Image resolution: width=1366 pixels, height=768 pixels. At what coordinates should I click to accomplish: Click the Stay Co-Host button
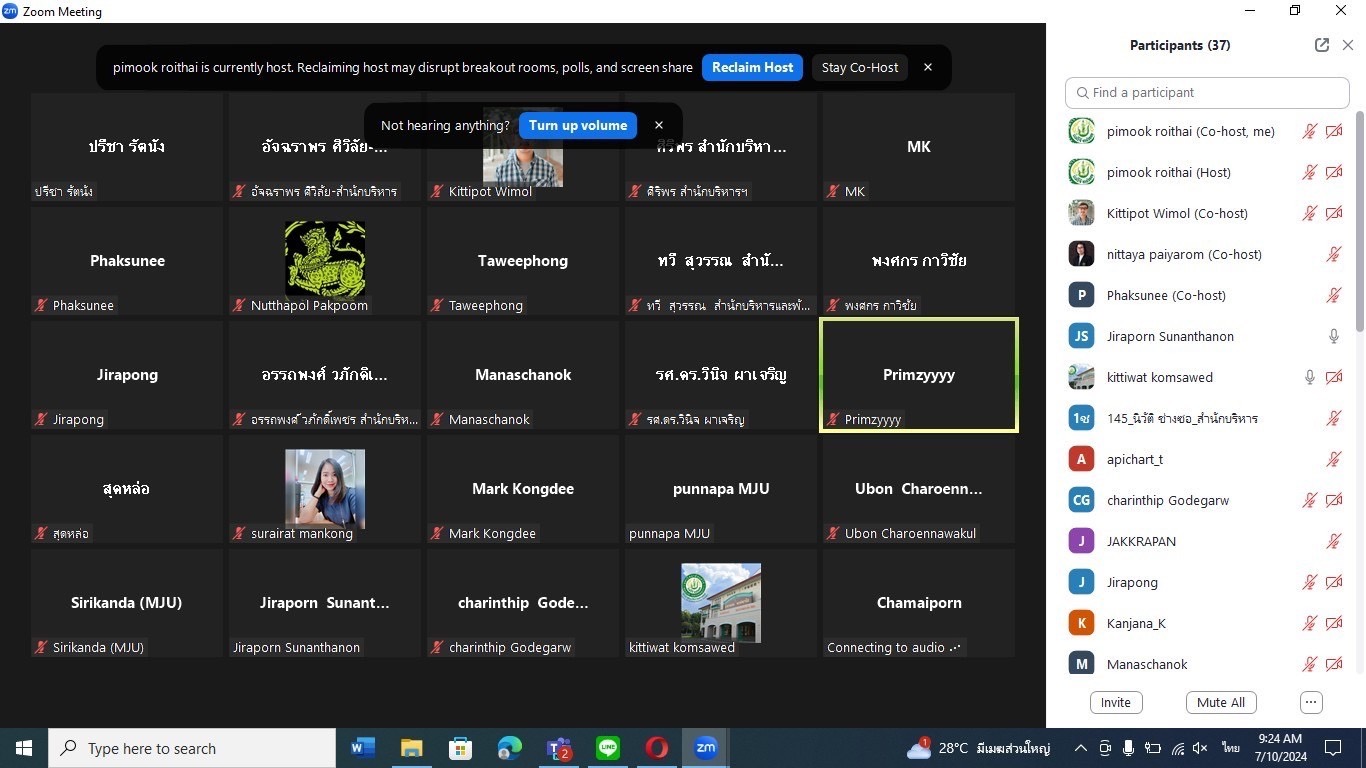point(859,67)
